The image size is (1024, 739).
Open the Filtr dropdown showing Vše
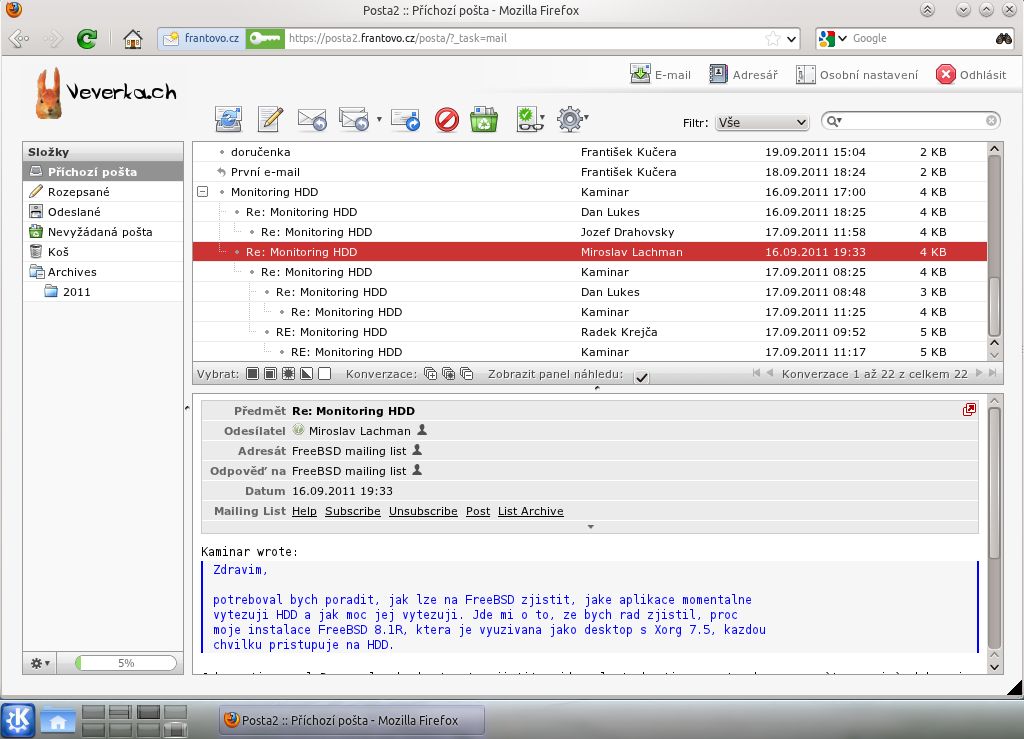tap(761, 122)
